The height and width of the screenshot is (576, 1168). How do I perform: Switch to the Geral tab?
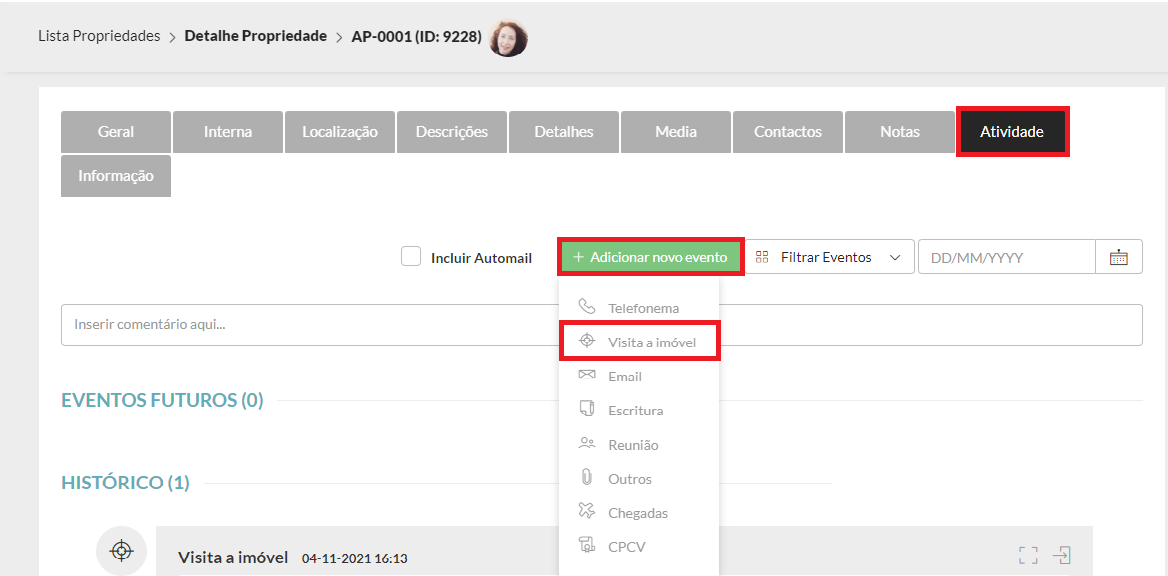point(115,132)
